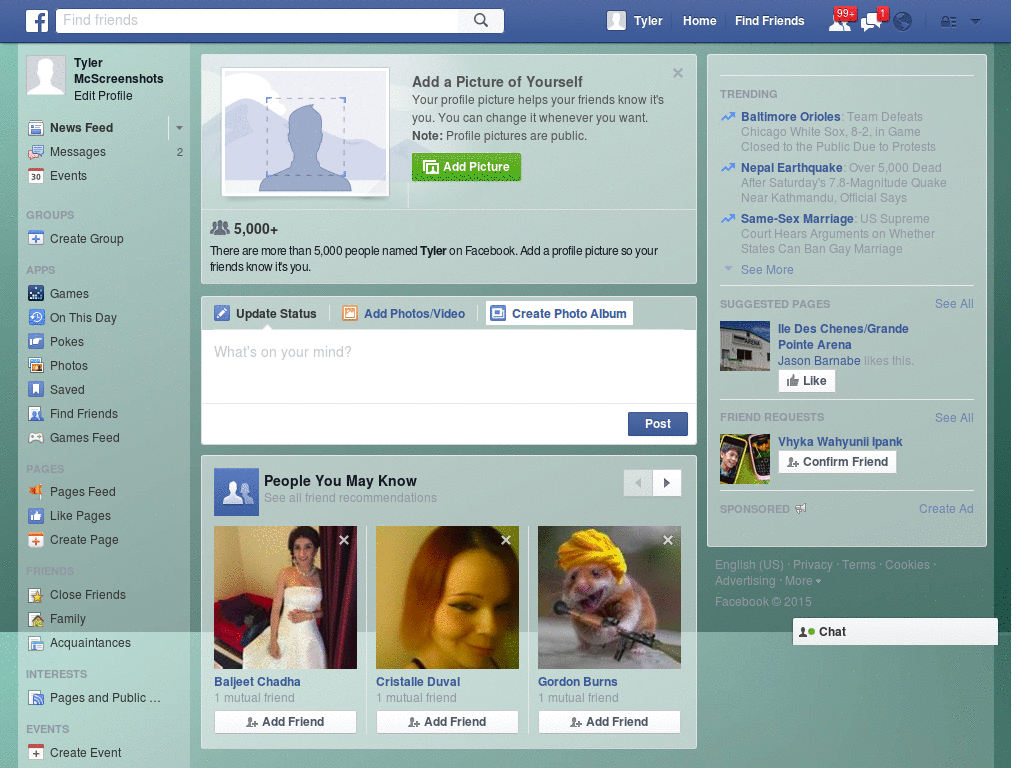This screenshot has height=768, width=1024.
Task: Open Tyler profile link in top bar
Action: pyautogui.click(x=648, y=21)
